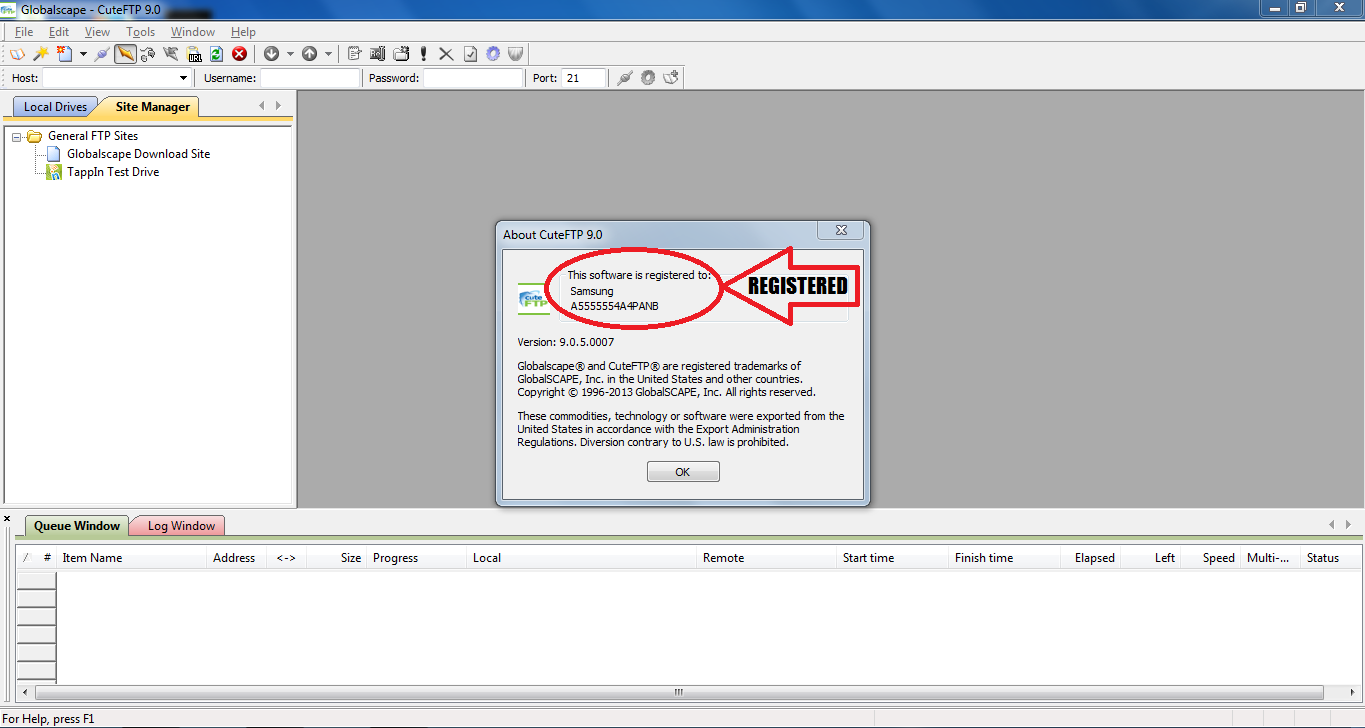Screen dimensions: 1365x728
Task: Open the Tools menu
Action: pyautogui.click(x=141, y=32)
